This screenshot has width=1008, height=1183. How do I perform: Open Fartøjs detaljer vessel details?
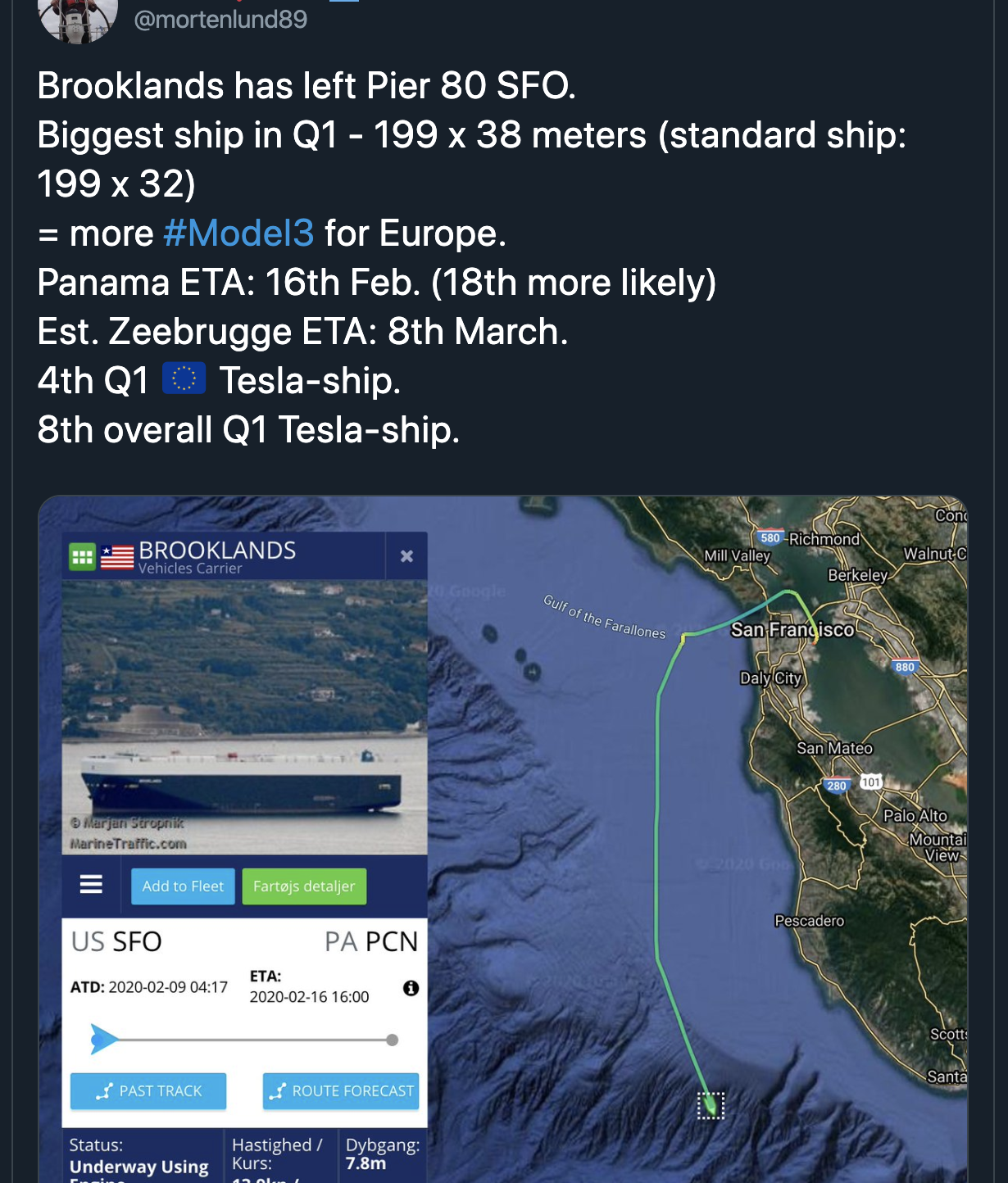click(304, 886)
